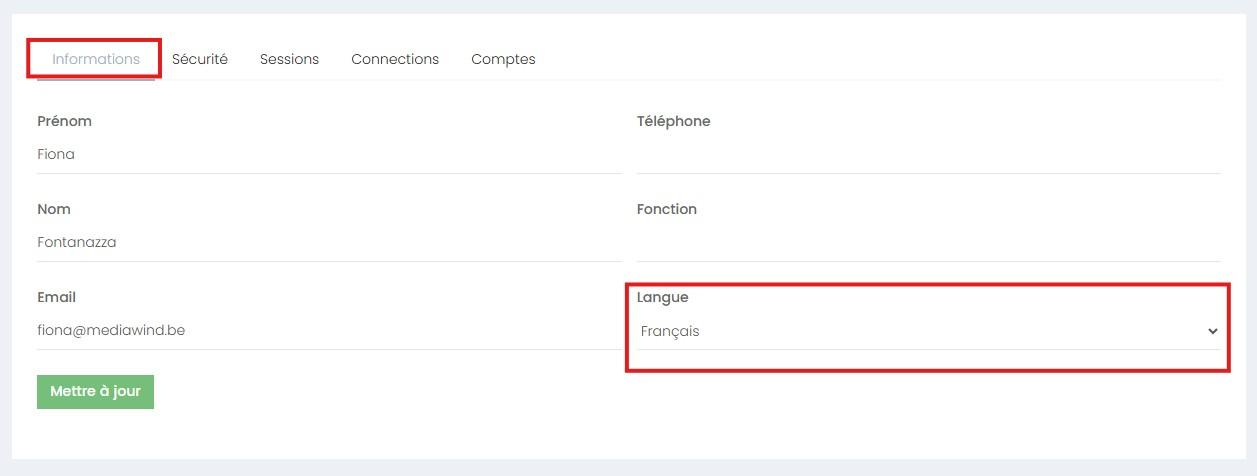Screen dimensions: 1257x476
Task: Click the Langue label text
Action: coord(662,297)
